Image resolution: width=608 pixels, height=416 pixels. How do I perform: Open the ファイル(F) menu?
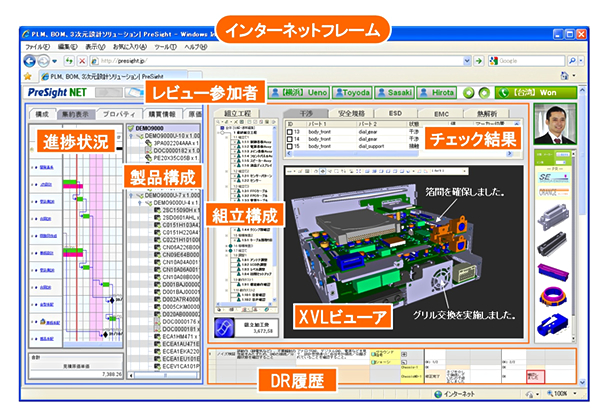coord(37,47)
